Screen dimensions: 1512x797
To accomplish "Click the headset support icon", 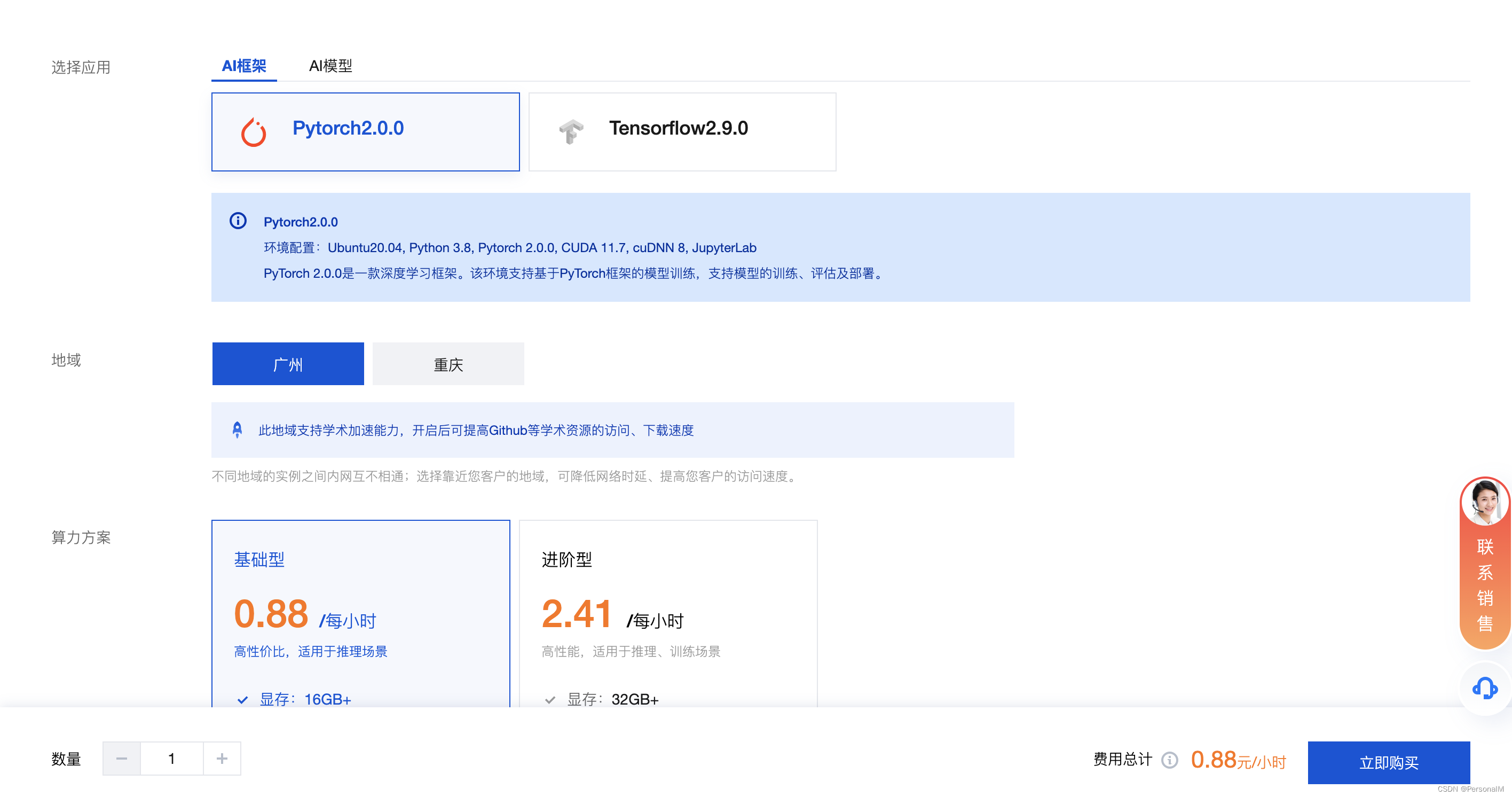I will click(x=1484, y=687).
